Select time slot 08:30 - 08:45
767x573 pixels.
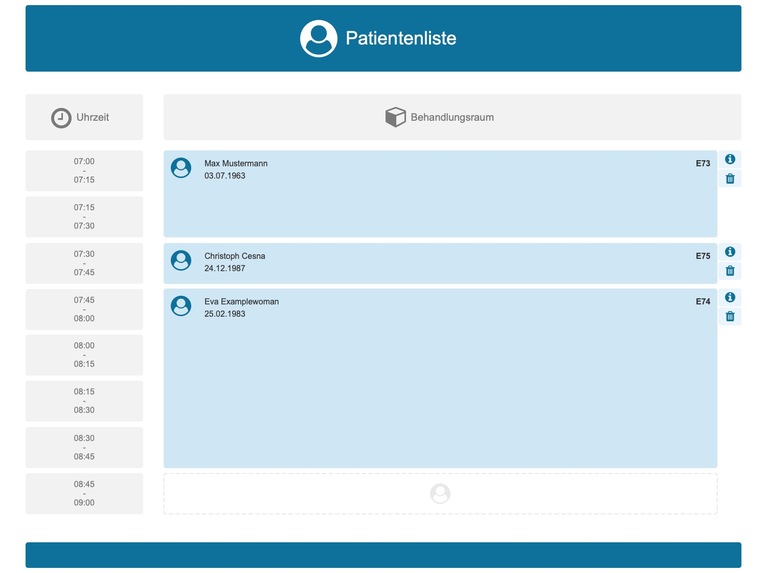[84, 447]
